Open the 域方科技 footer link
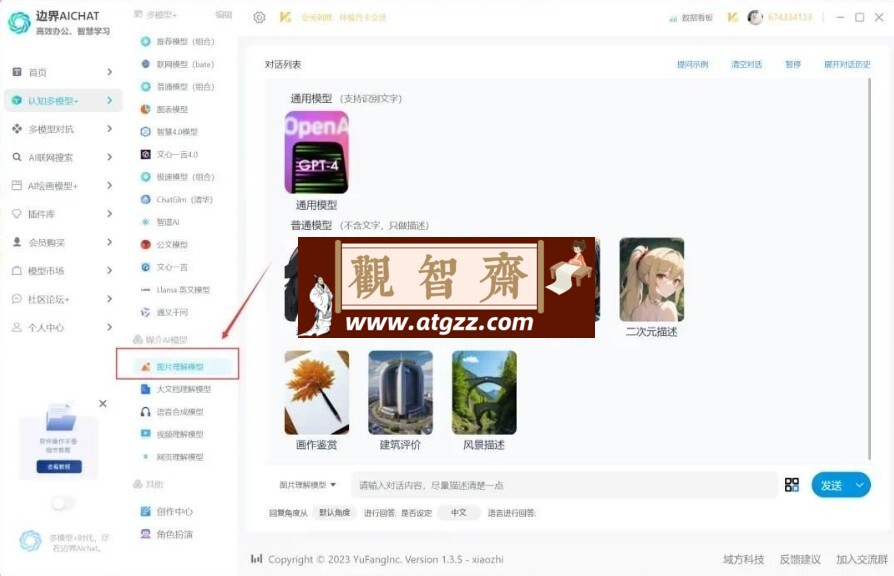This screenshot has width=894, height=576. point(743,559)
